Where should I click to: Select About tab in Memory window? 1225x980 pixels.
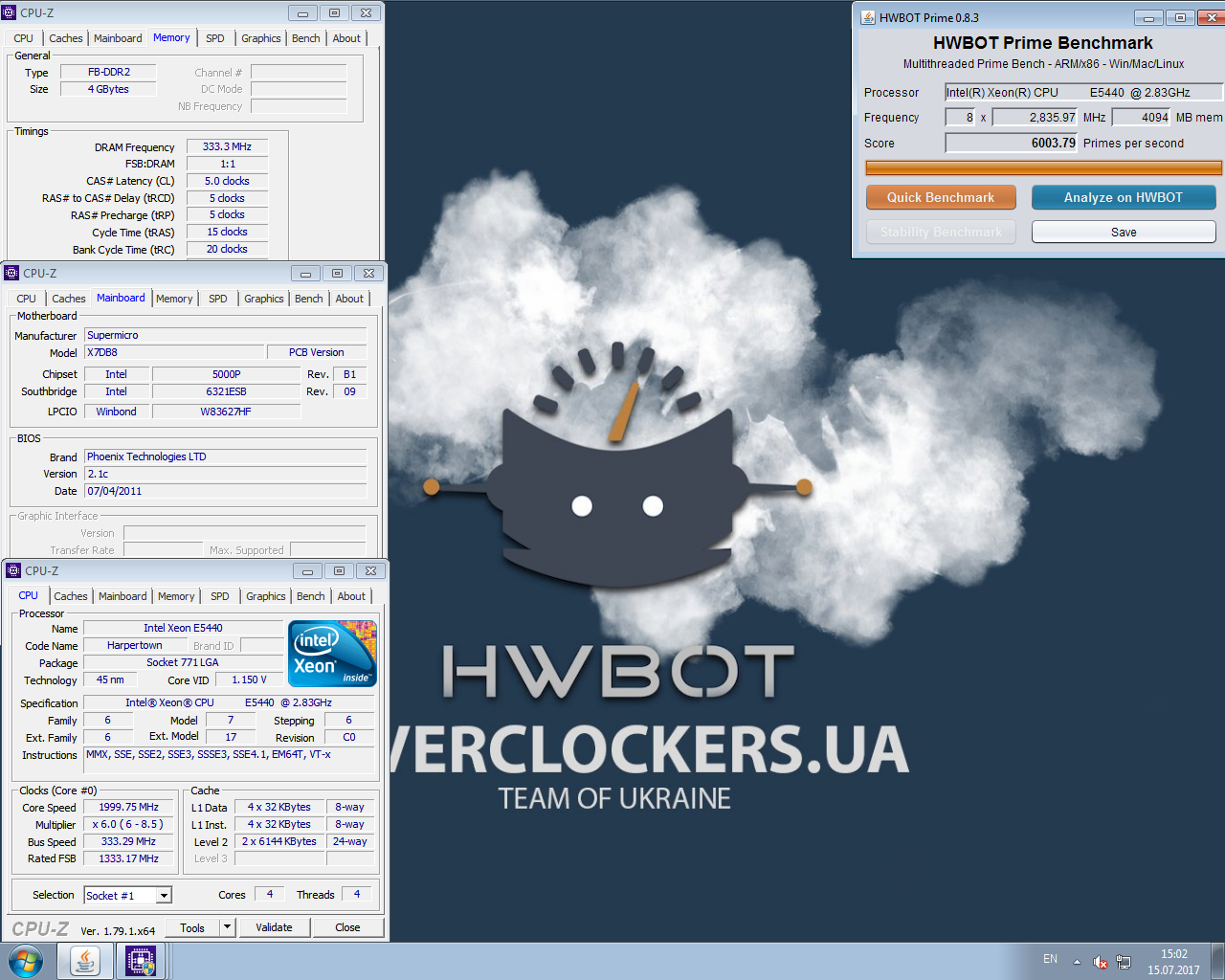pyautogui.click(x=346, y=38)
